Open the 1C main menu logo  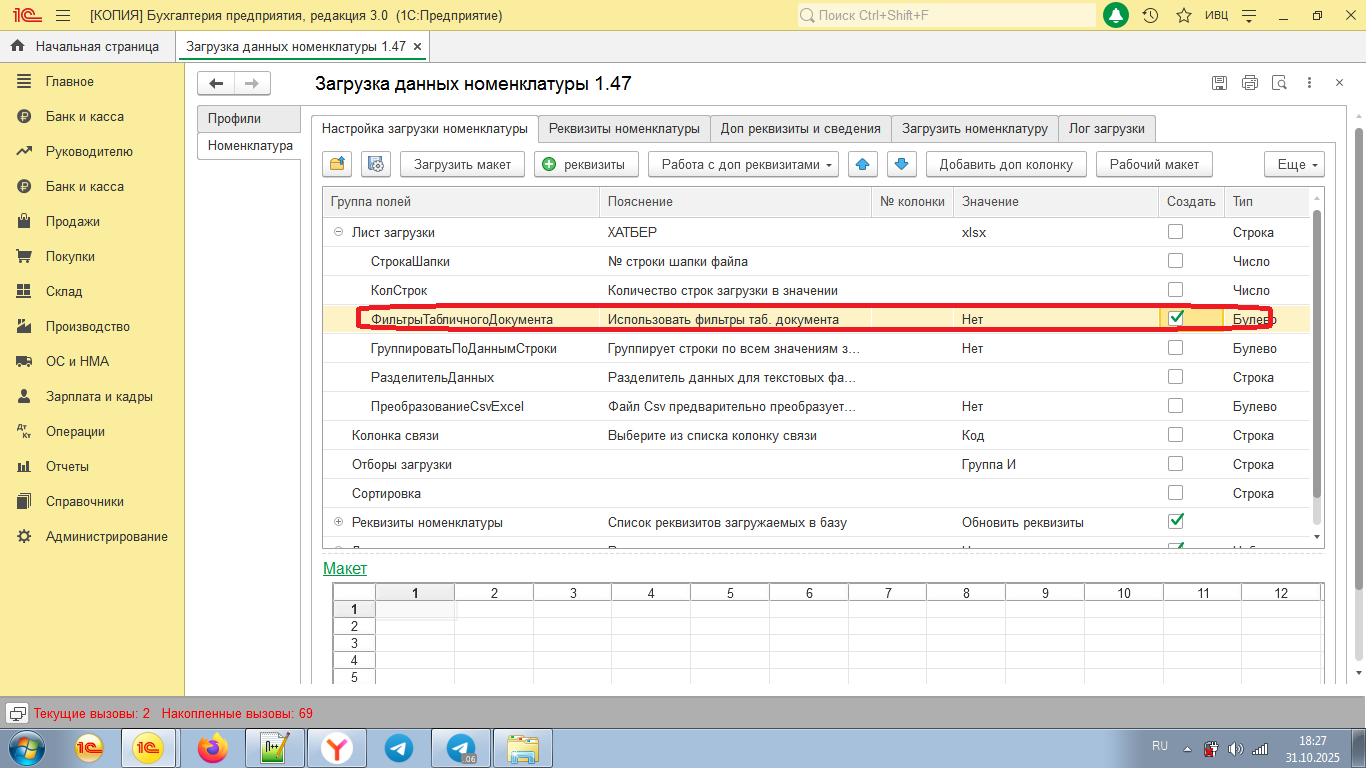pos(26,15)
